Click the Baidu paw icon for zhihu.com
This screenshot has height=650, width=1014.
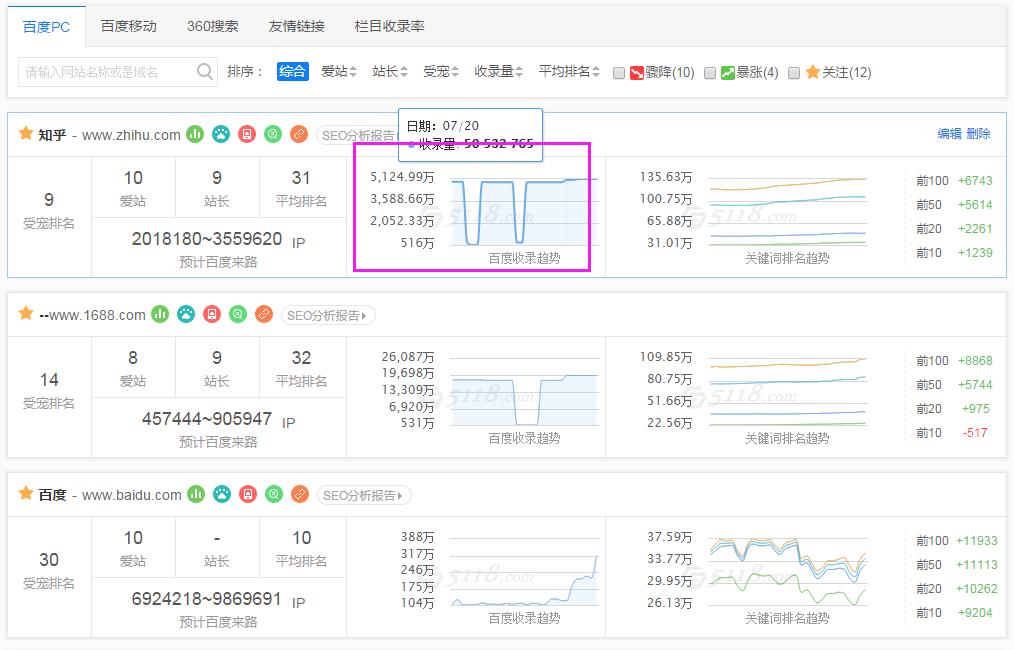pos(221,134)
